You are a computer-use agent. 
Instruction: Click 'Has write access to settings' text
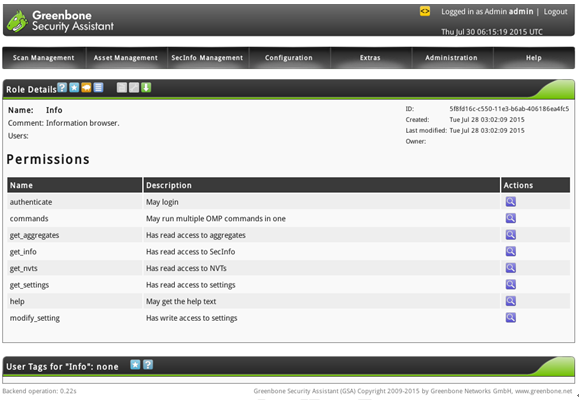point(192,318)
